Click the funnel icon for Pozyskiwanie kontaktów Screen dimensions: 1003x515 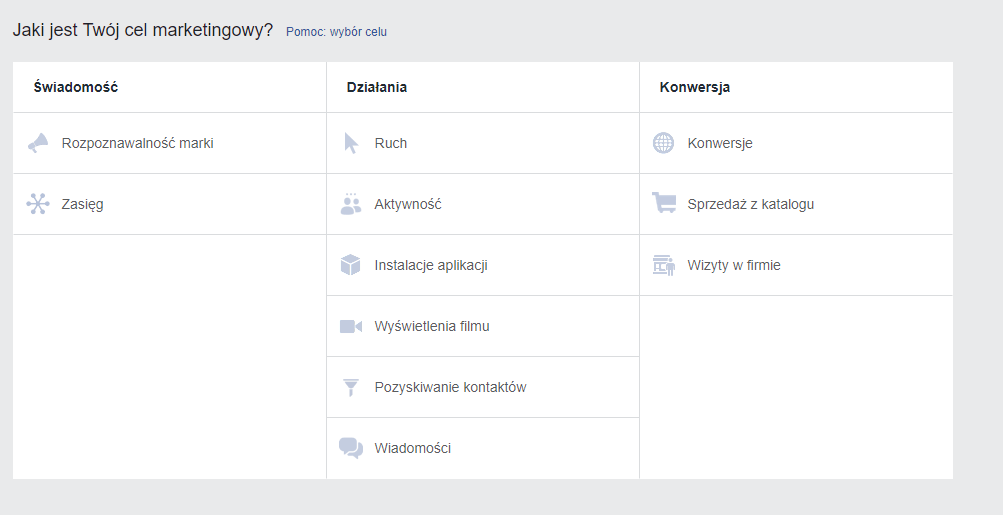[351, 387]
